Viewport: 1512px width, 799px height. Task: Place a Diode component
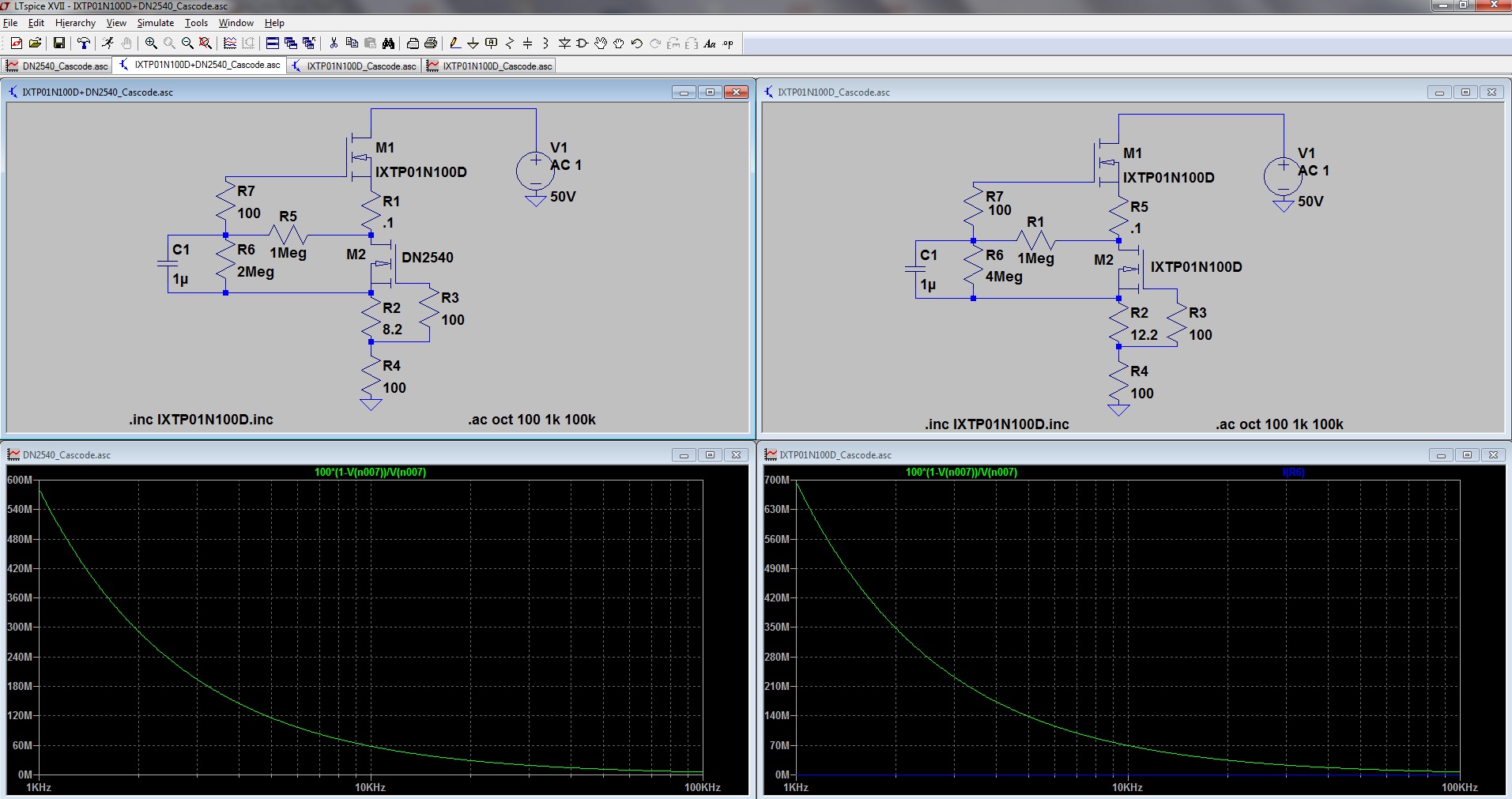(x=564, y=43)
